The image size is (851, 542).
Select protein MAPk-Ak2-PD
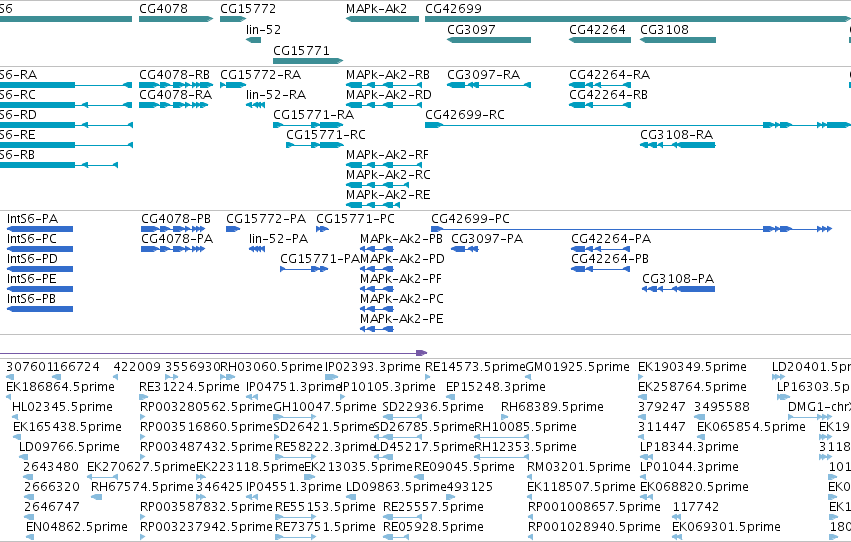point(377,269)
